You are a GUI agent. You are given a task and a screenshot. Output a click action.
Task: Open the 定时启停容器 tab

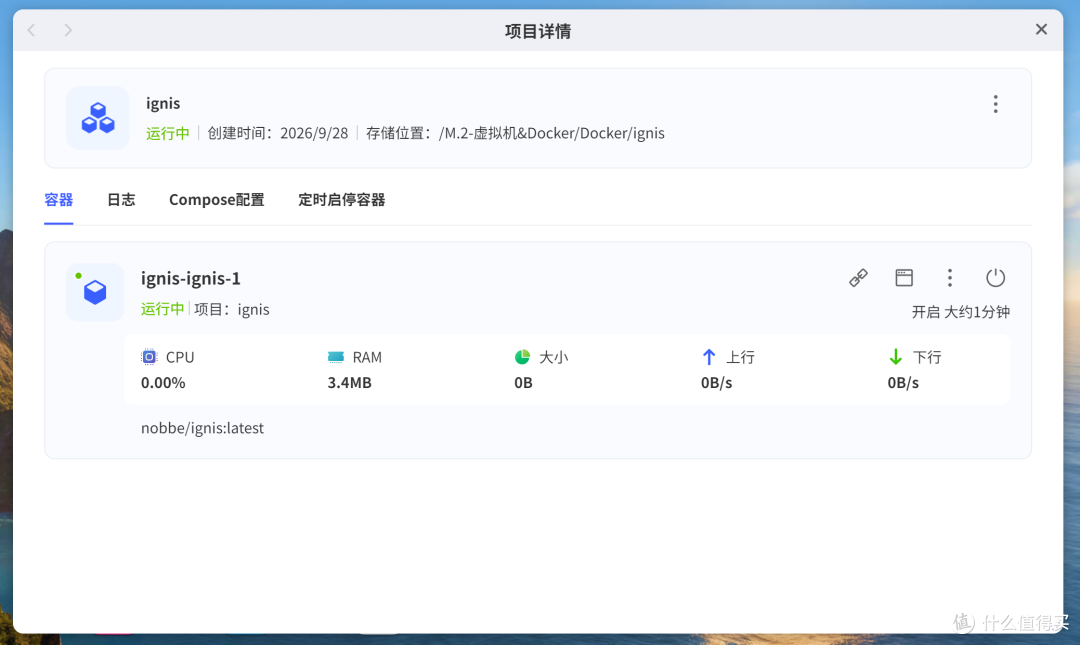342,200
